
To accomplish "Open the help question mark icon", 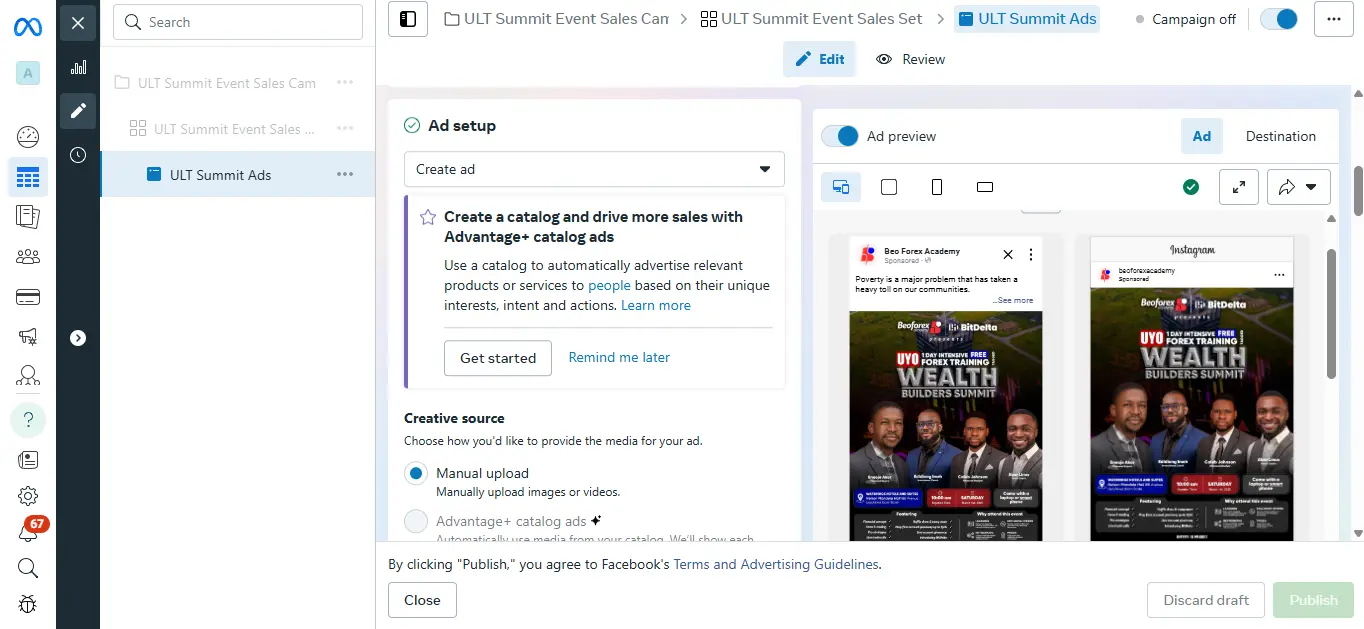I will (28, 419).
